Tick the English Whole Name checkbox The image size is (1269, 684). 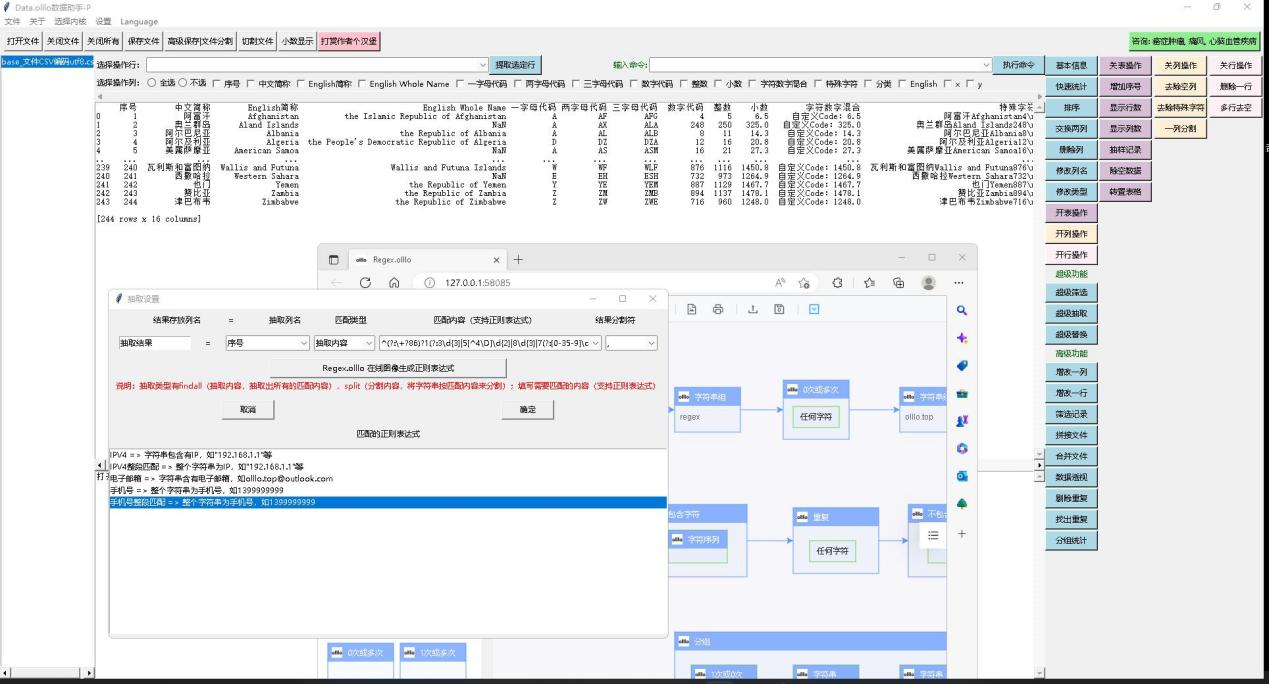(x=362, y=84)
